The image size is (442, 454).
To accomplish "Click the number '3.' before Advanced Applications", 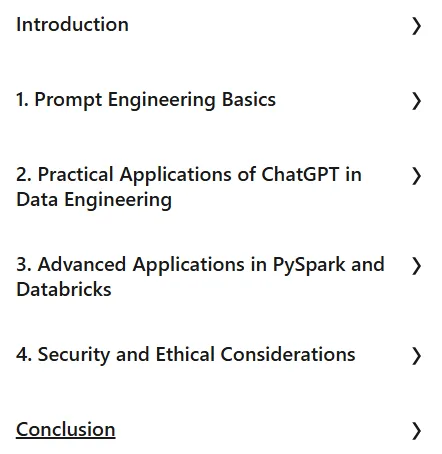I will tap(24, 265).
